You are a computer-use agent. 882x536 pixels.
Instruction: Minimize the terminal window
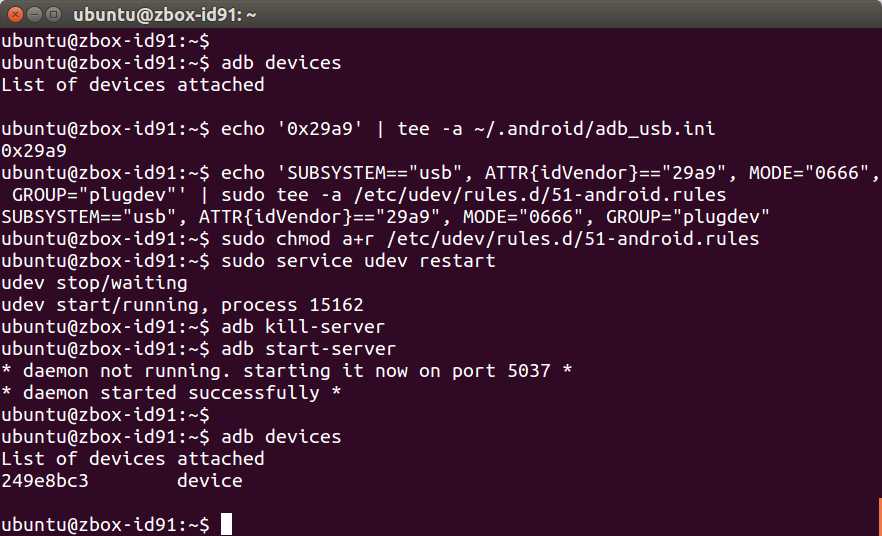click(33, 14)
